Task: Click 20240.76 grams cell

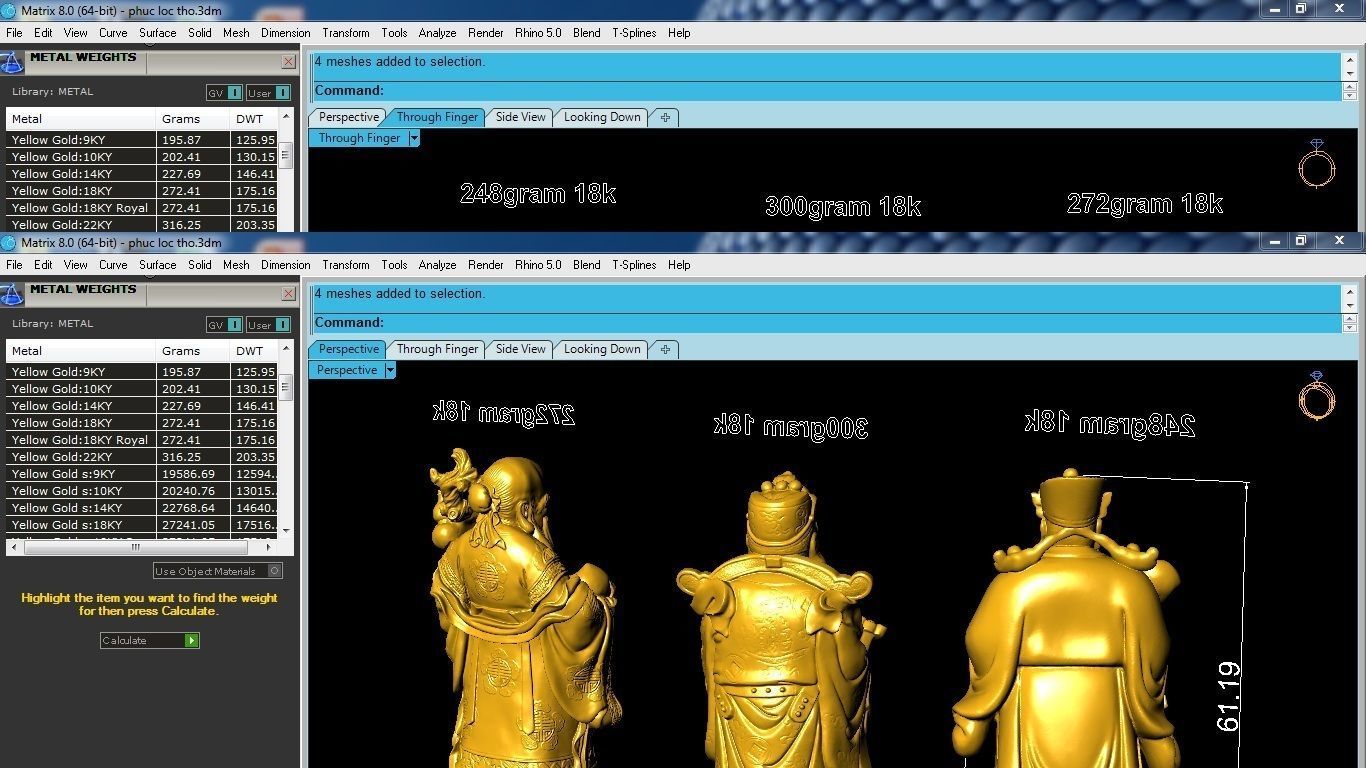Action: click(x=193, y=491)
